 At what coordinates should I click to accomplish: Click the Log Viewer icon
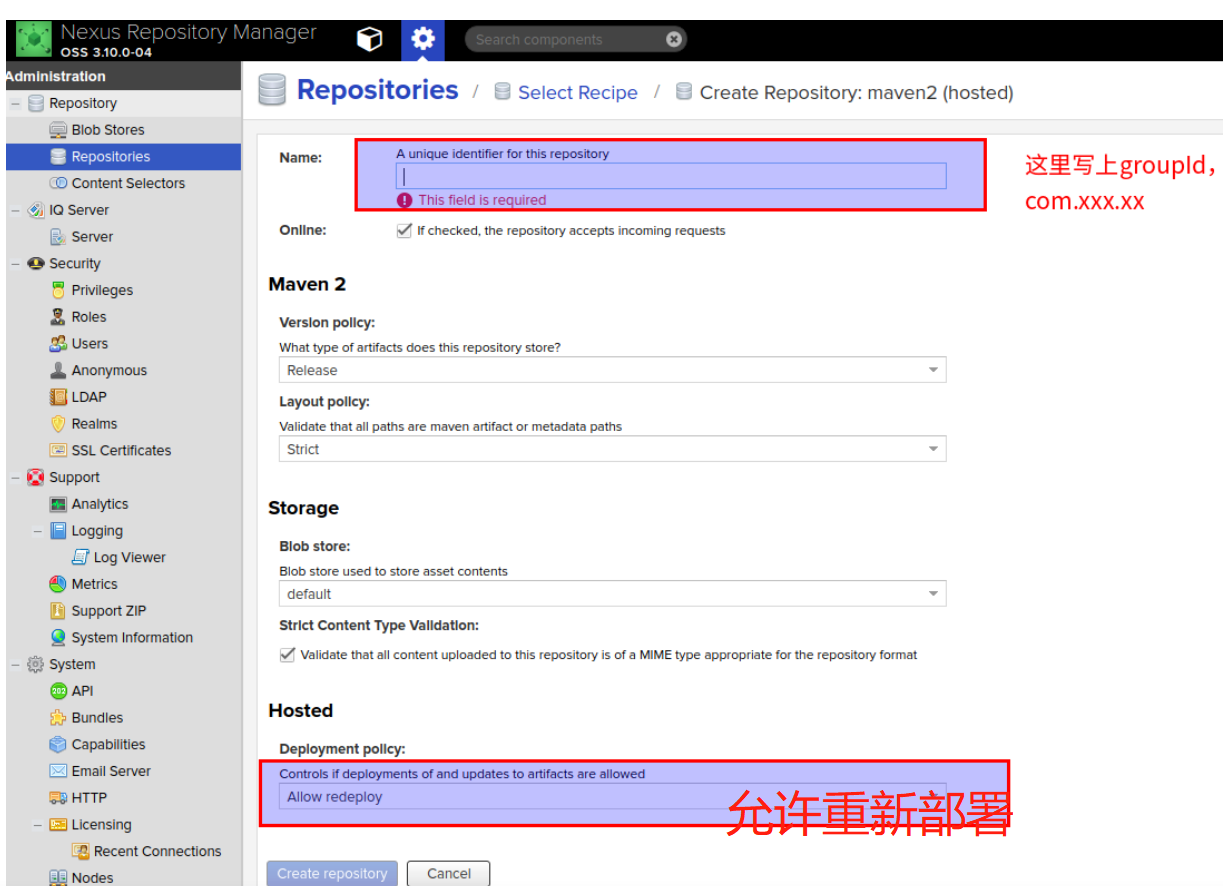point(80,557)
